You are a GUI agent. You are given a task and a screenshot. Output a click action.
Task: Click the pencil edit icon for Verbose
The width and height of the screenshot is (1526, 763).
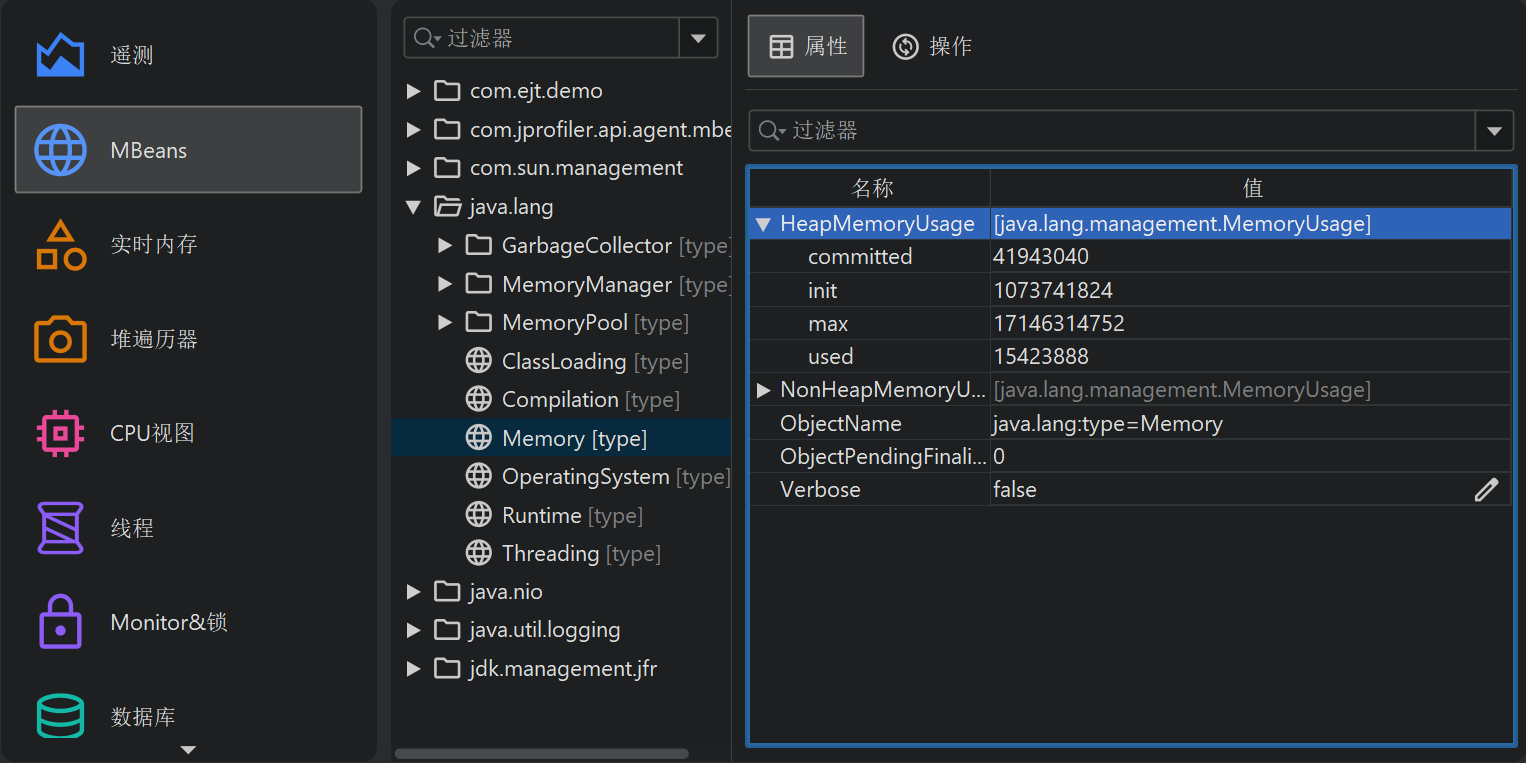click(x=1486, y=490)
